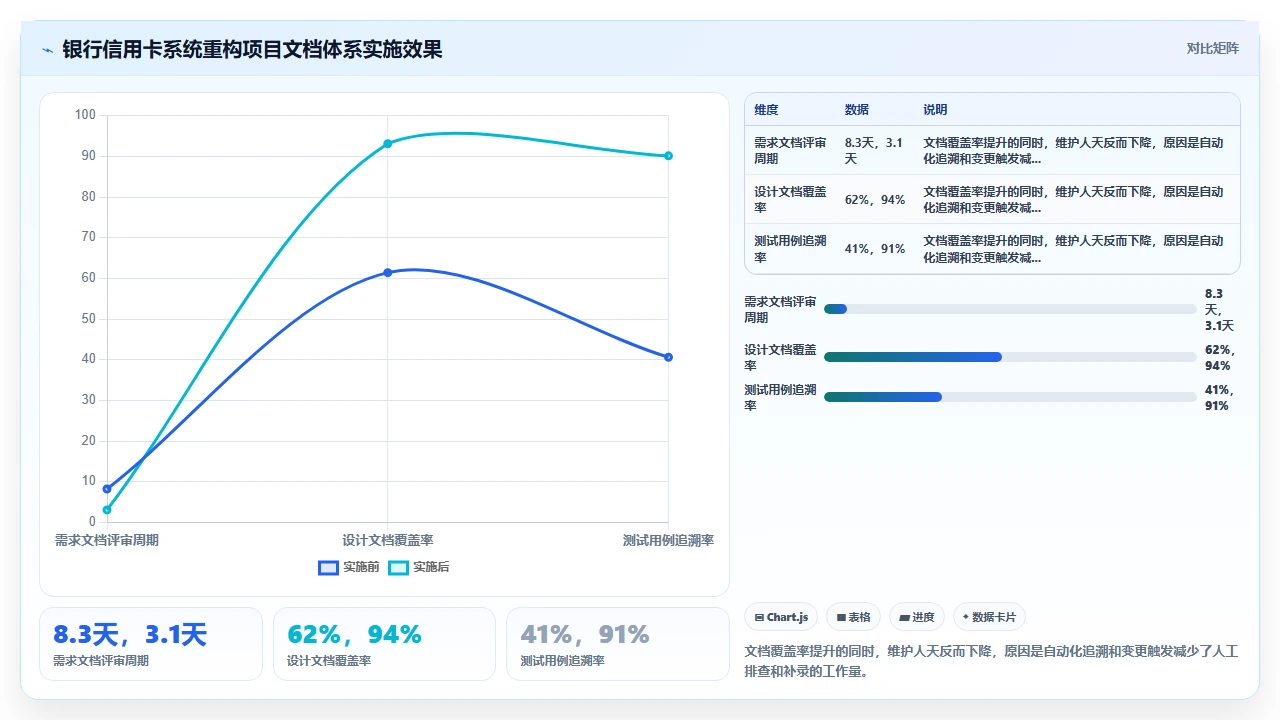Click the 表格 tag chip
Image resolution: width=1280 pixels, height=720 pixels.
coord(854,617)
